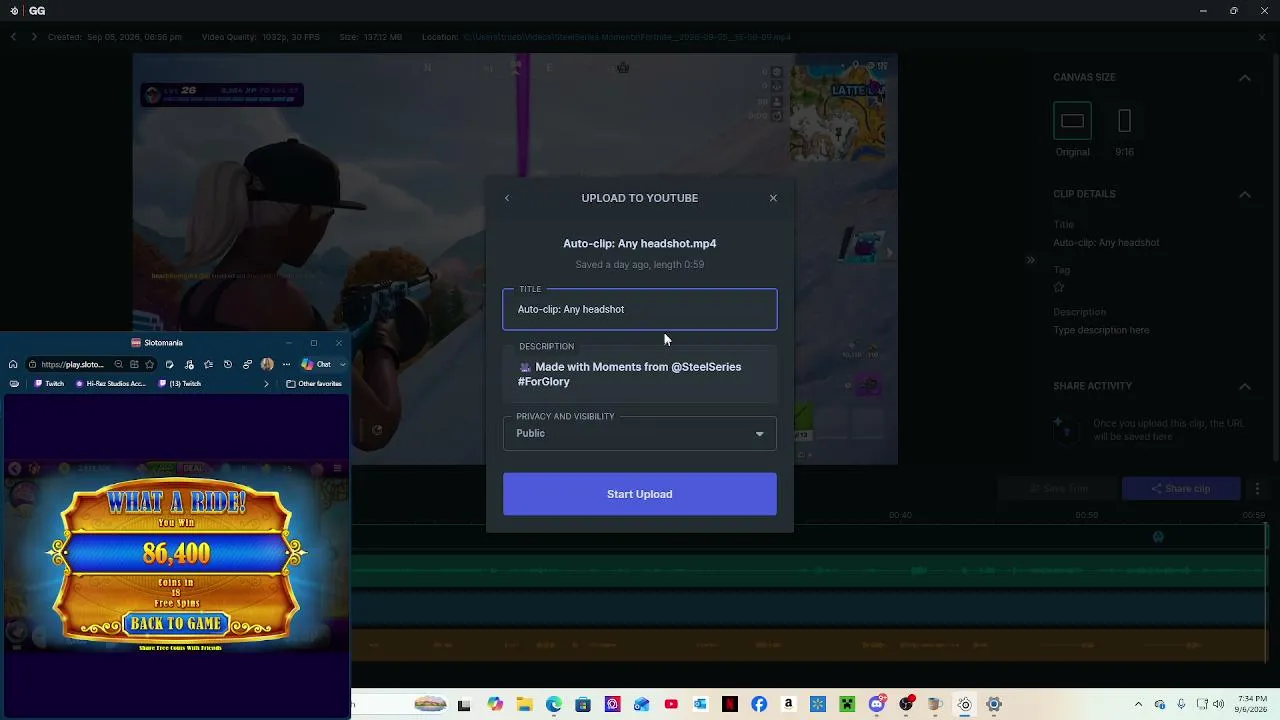Open Amazon from the taskbar
Viewport: 1280px width, 720px height.
point(789,705)
